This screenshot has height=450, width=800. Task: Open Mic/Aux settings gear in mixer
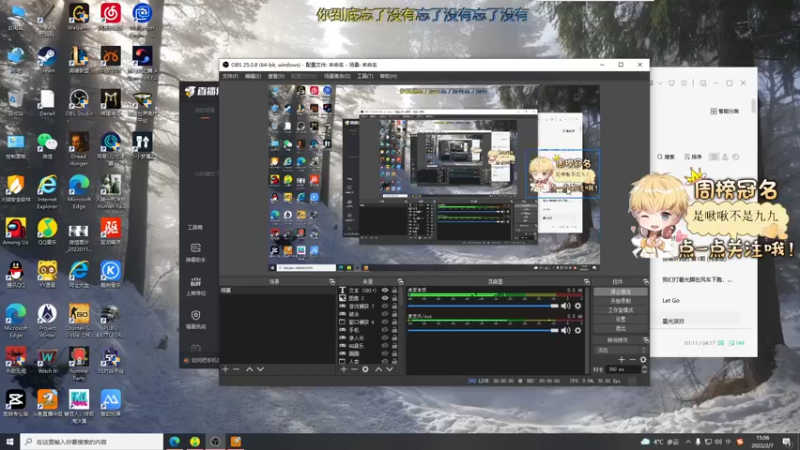click(x=578, y=330)
